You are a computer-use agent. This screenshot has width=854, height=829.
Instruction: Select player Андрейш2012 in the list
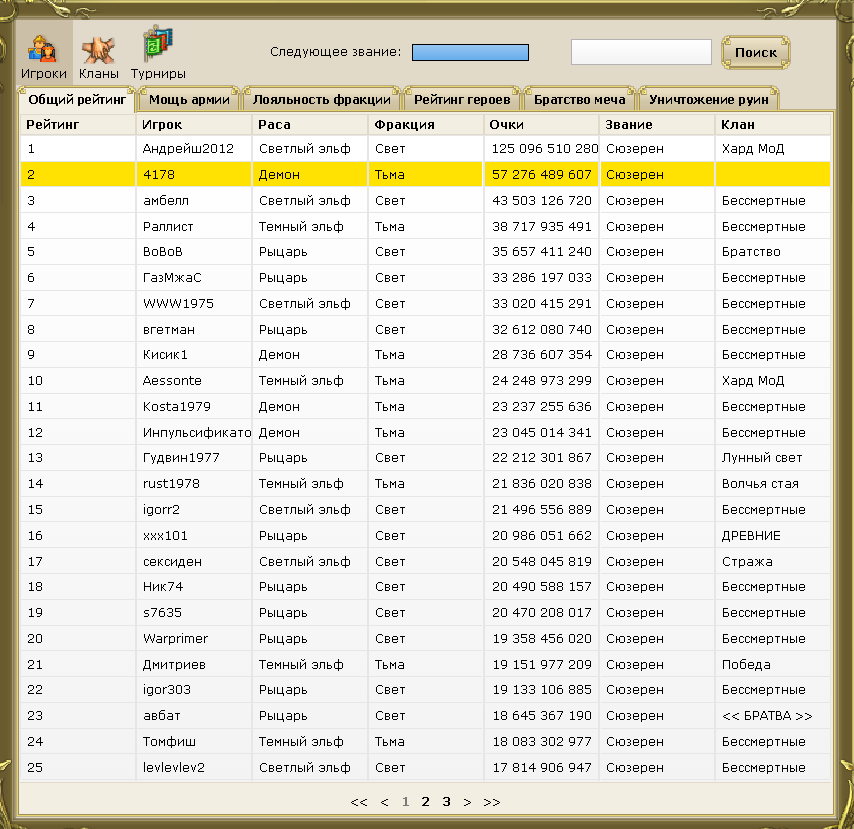188,149
